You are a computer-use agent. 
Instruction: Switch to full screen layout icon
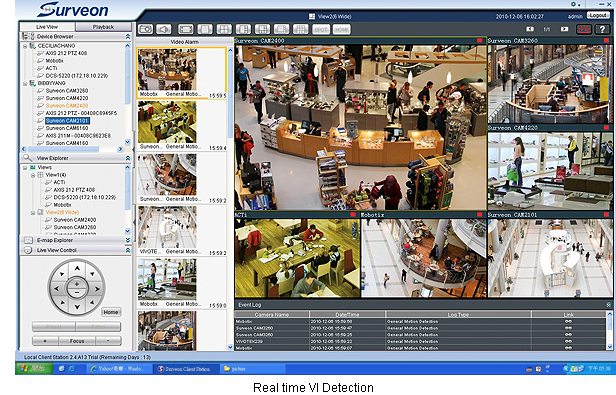click(x=185, y=29)
